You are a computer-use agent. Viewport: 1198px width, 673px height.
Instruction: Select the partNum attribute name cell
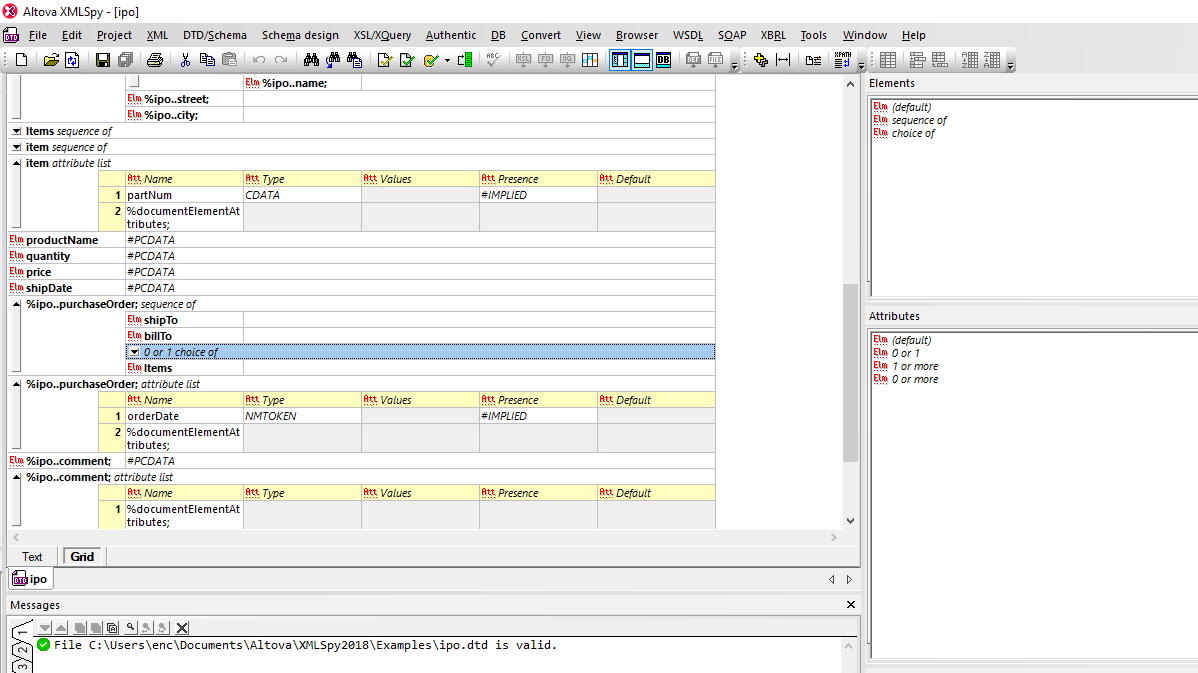(184, 195)
